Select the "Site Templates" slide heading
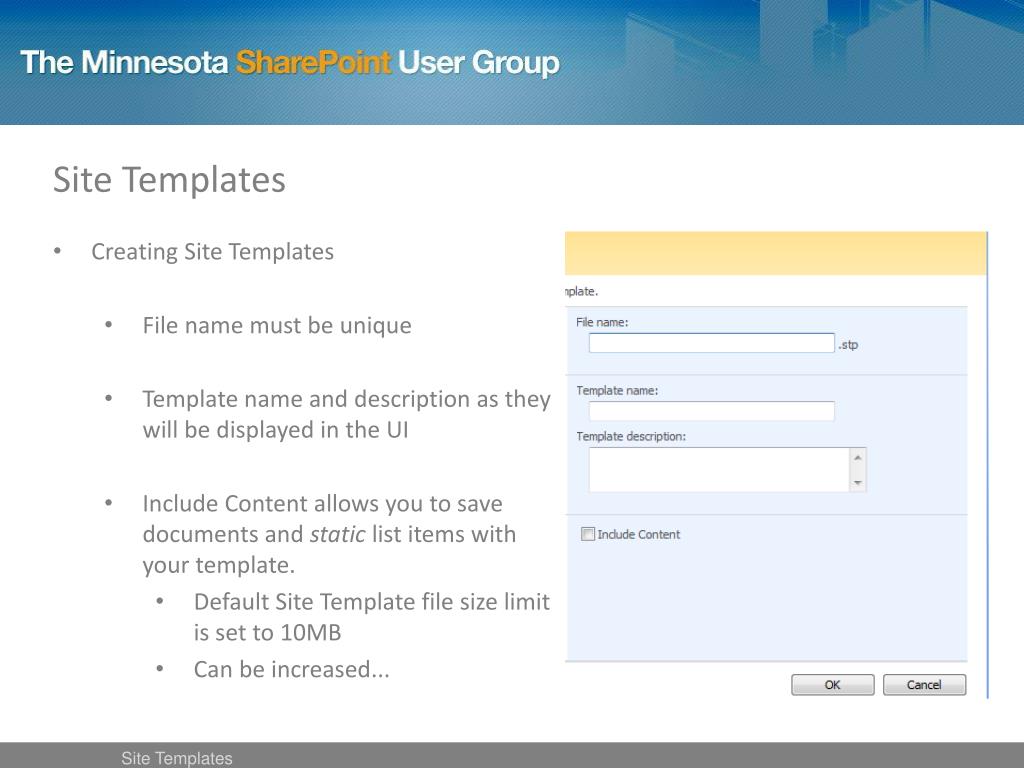The height and width of the screenshot is (768, 1024). pos(169,180)
